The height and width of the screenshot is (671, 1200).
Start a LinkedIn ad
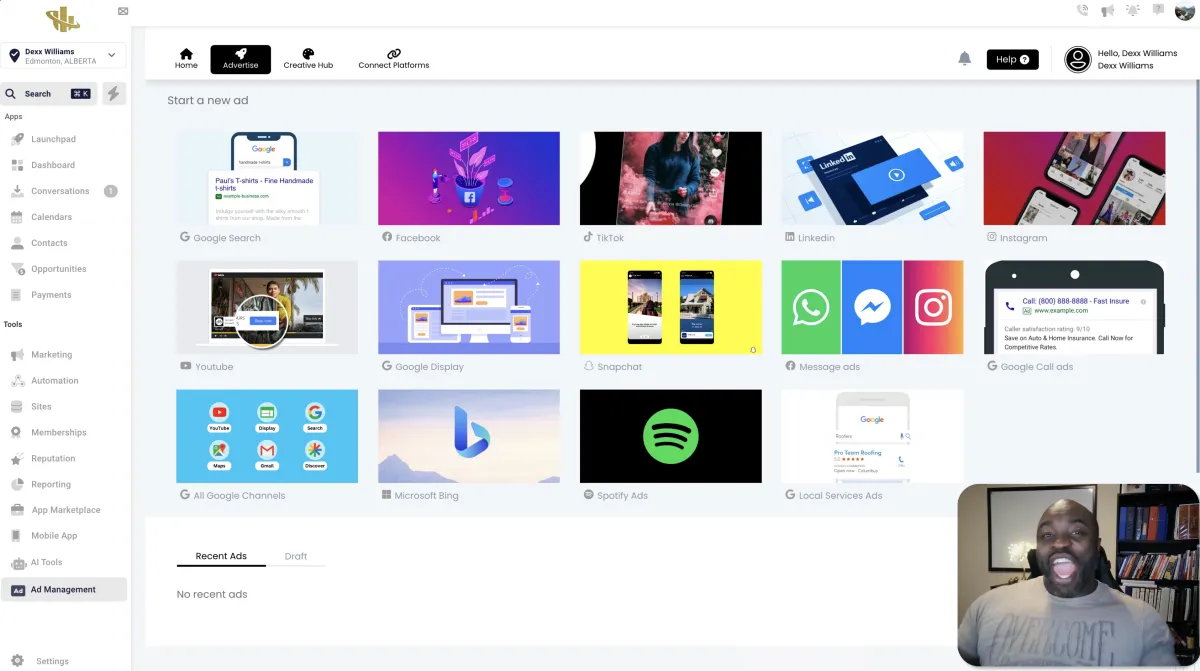(873, 178)
